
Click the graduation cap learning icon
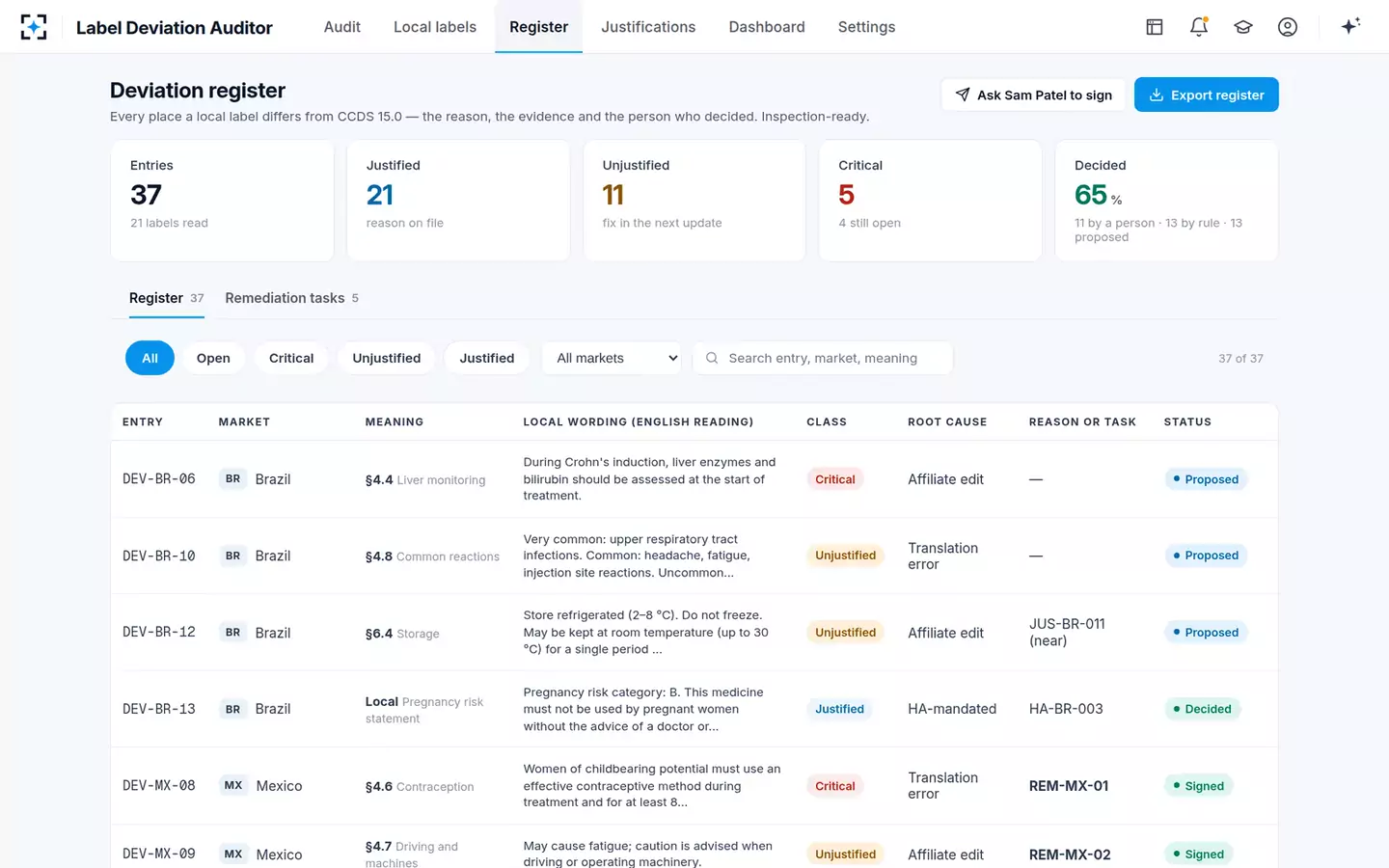(1243, 27)
